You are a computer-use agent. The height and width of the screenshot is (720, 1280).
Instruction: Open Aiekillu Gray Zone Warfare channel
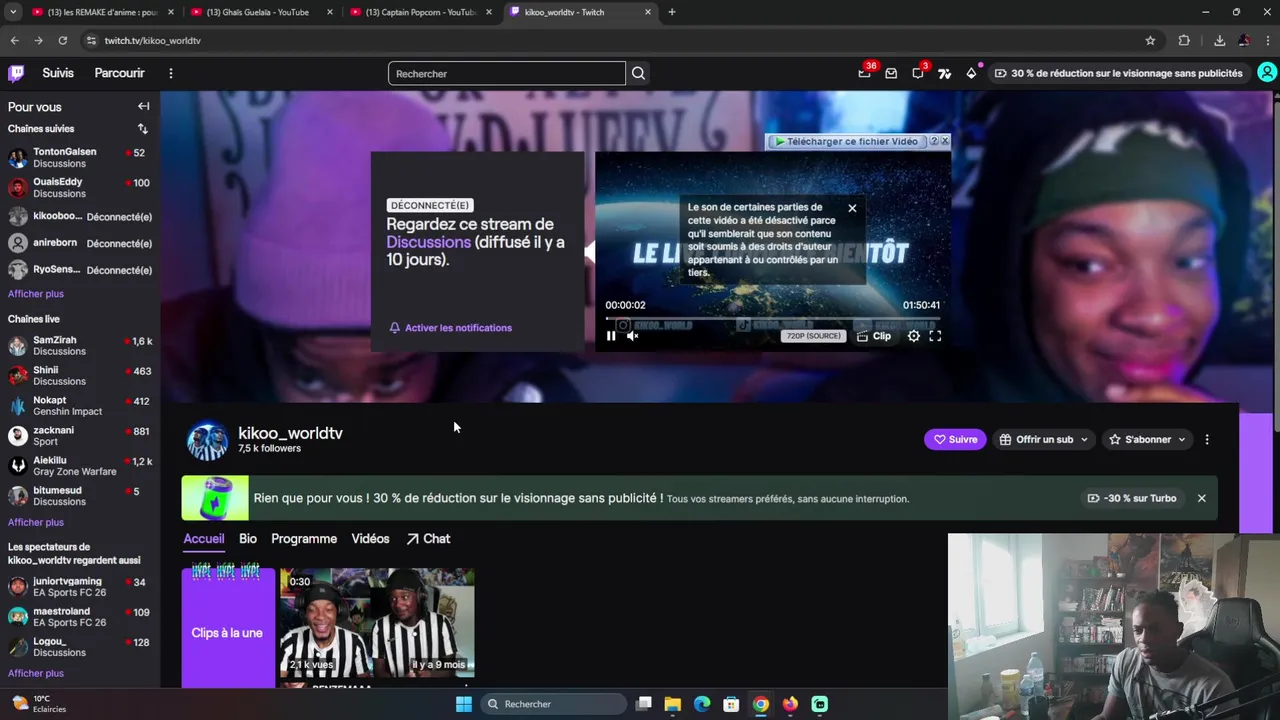(80, 466)
